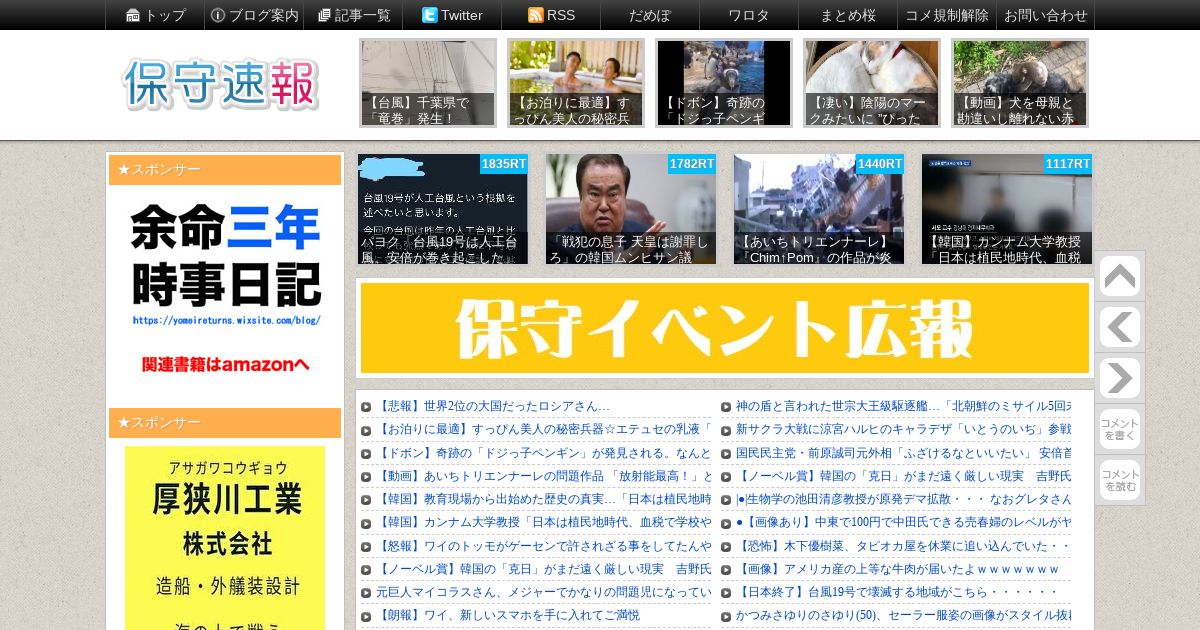Open 【朗報】ワイ、新しいスマホ link
Image resolution: width=1200 pixels, height=630 pixels.
[x=508, y=615]
